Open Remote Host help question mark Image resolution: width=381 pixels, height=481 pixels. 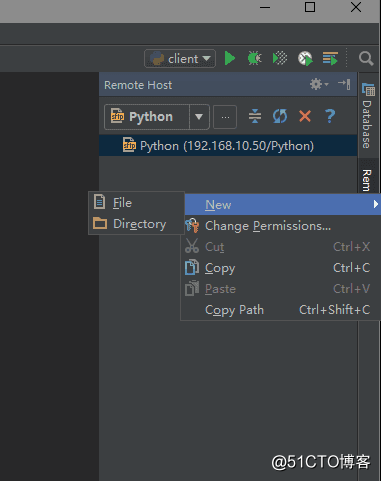point(330,116)
